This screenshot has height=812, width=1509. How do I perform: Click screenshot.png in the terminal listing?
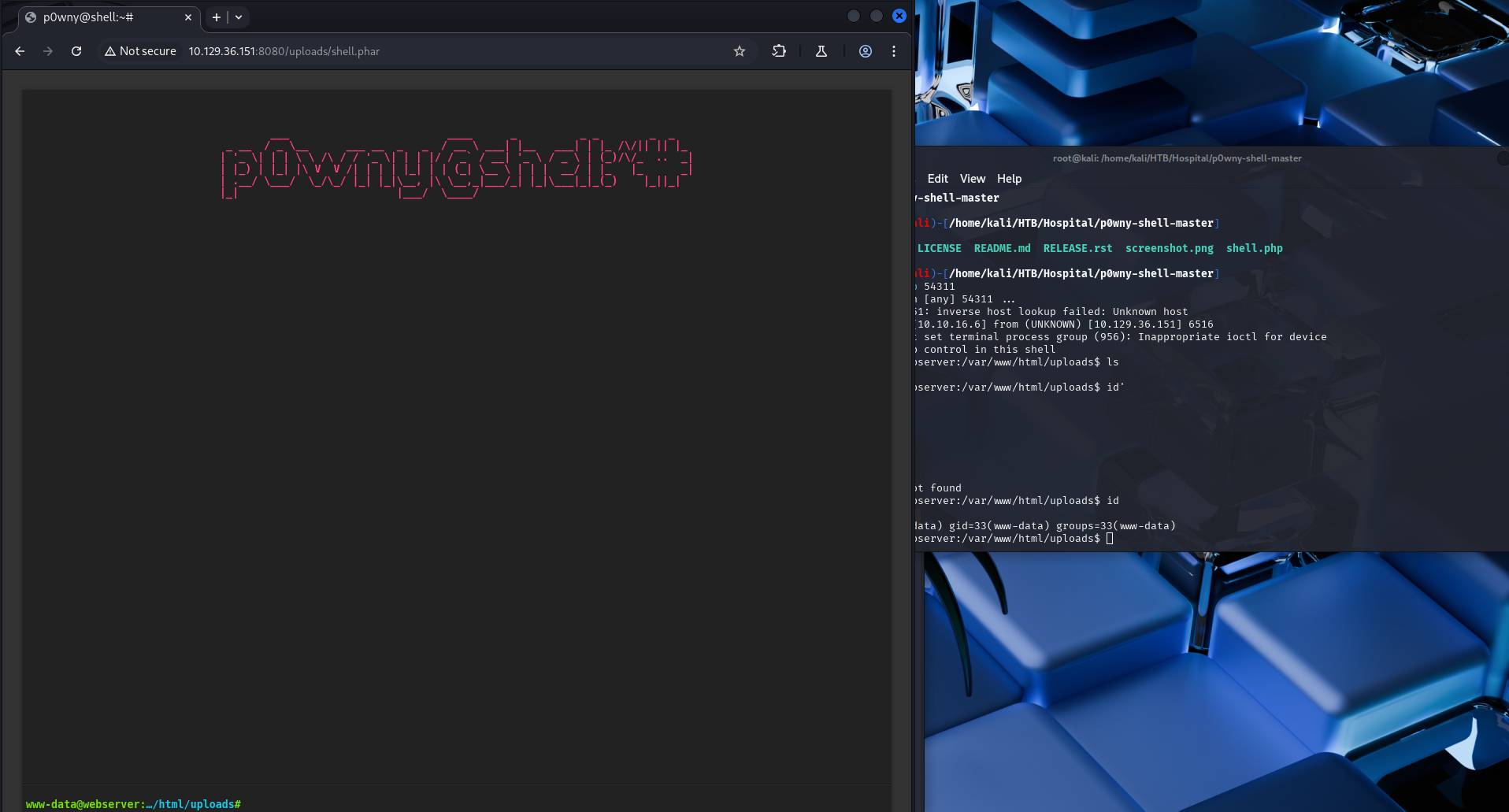1170,248
